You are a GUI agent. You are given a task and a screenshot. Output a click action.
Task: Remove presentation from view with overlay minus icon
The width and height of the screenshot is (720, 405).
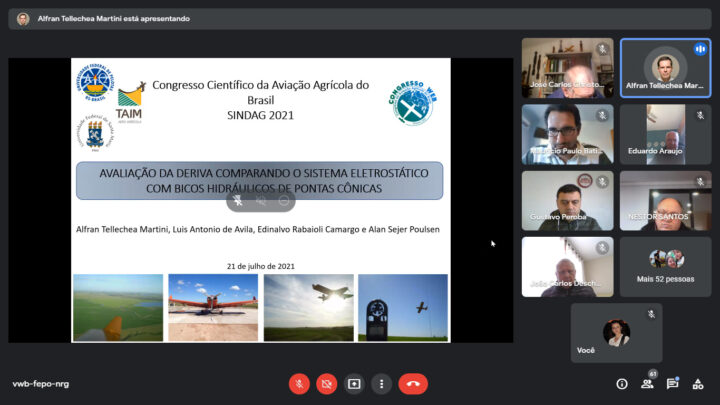(x=284, y=200)
